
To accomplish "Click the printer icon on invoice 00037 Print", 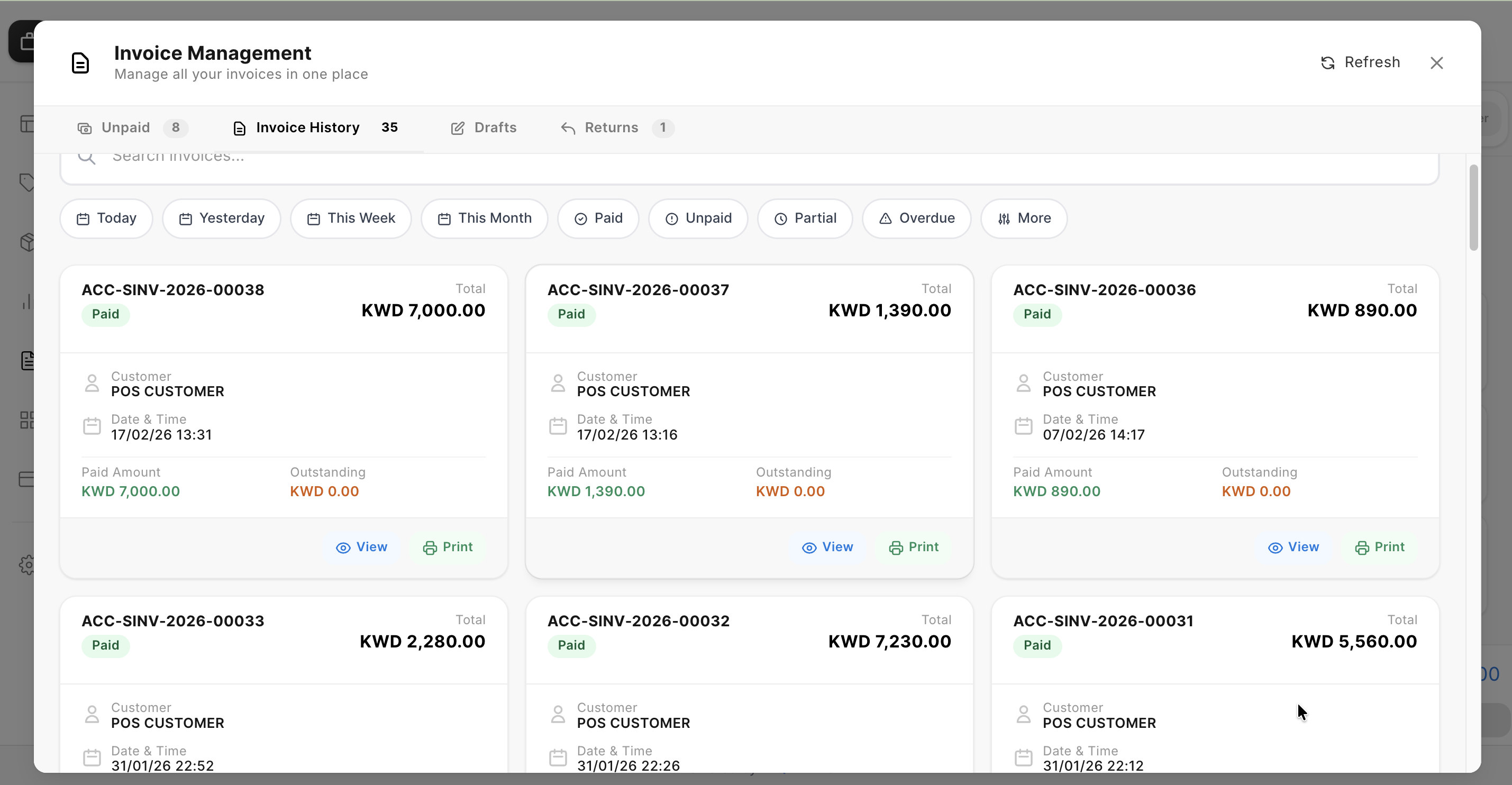I will click(x=896, y=547).
